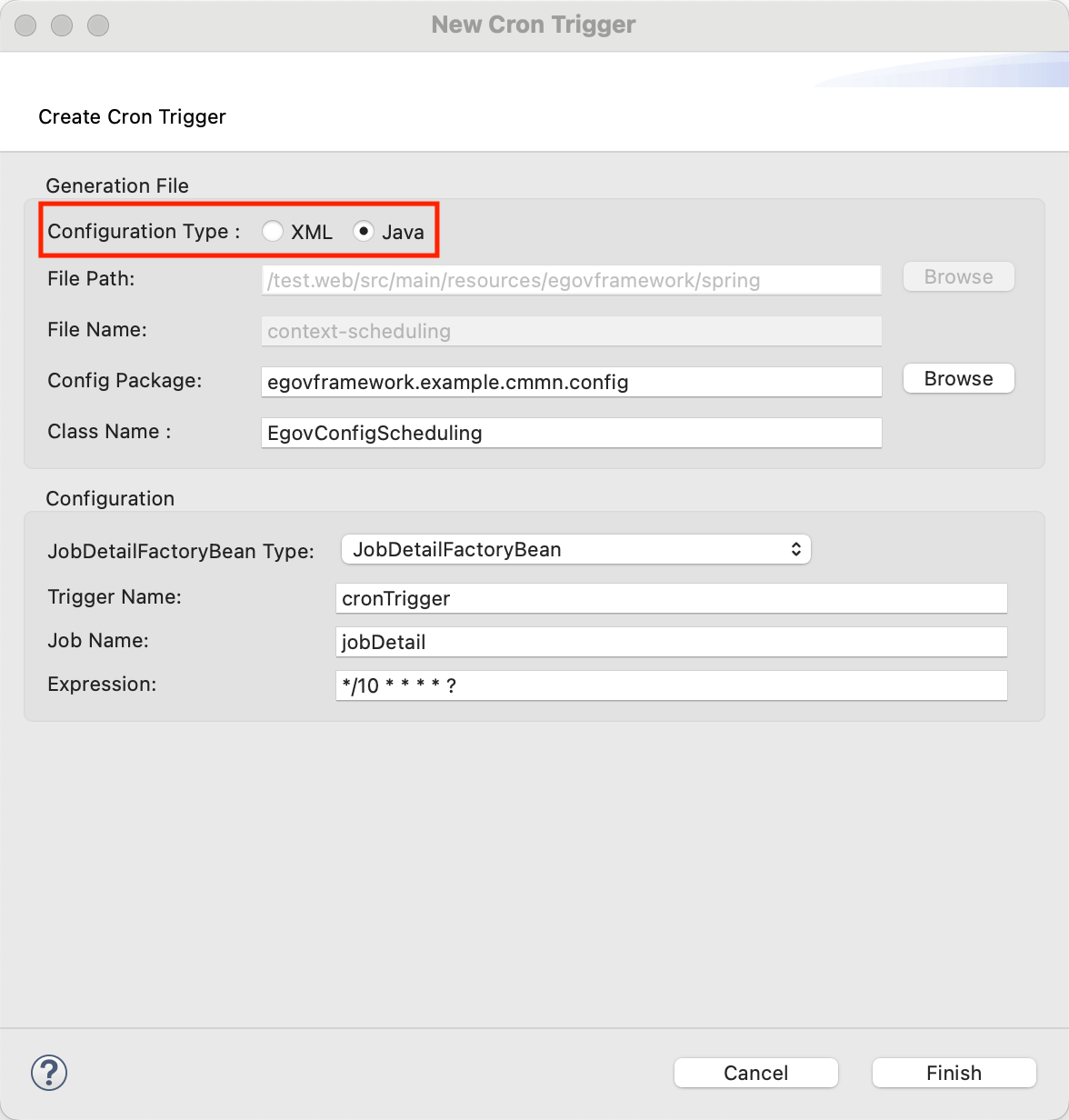Screen dimensions: 1069x1120
Task: Select the Job Name text field
Action: click(x=671, y=642)
